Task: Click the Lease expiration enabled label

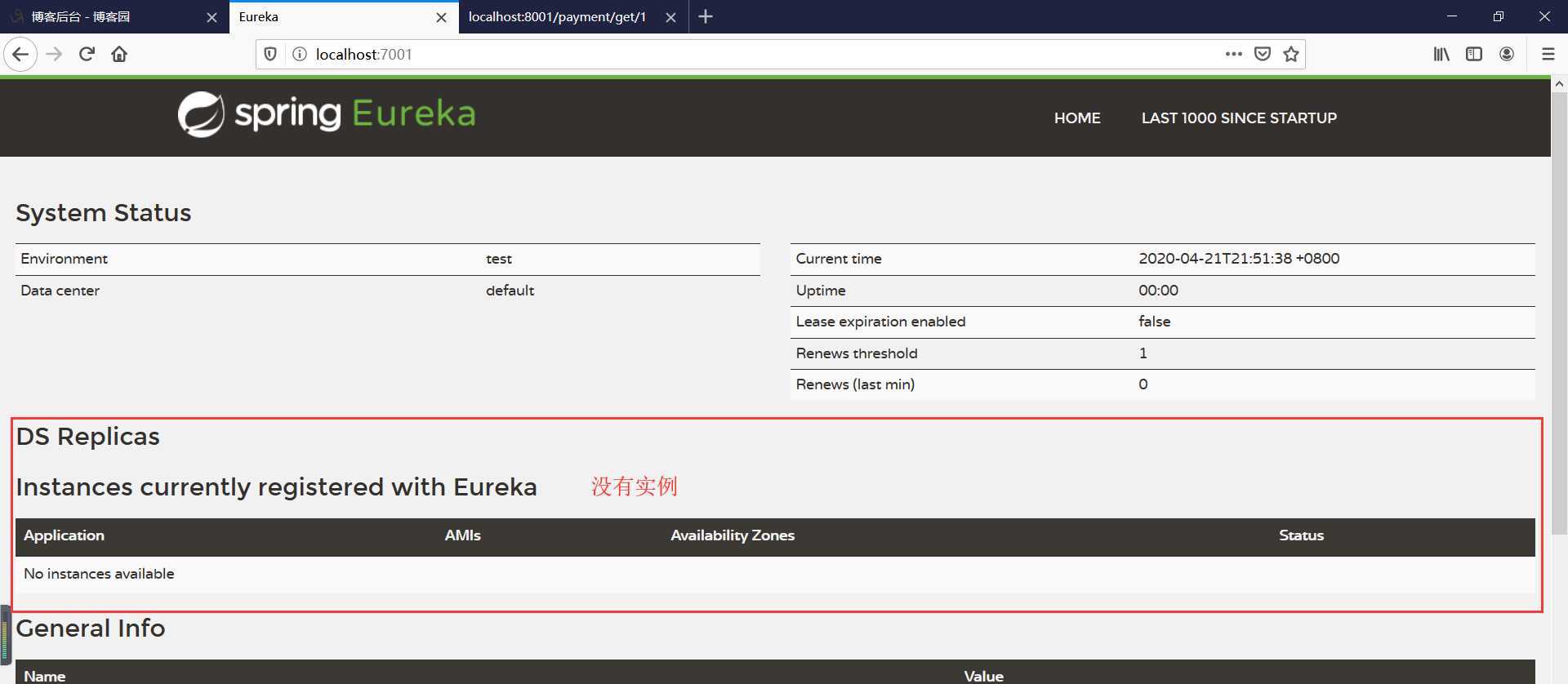Action: (x=880, y=322)
